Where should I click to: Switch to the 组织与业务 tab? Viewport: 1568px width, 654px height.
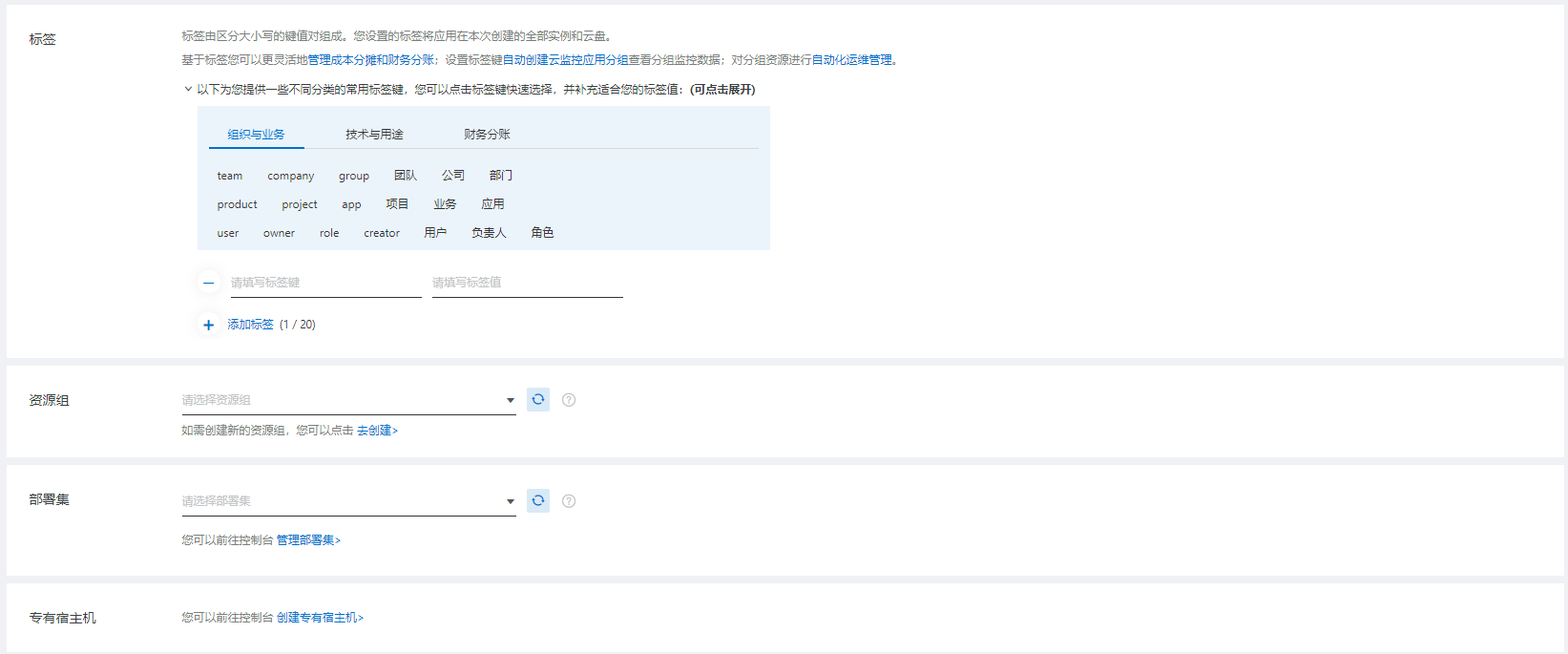(x=256, y=135)
